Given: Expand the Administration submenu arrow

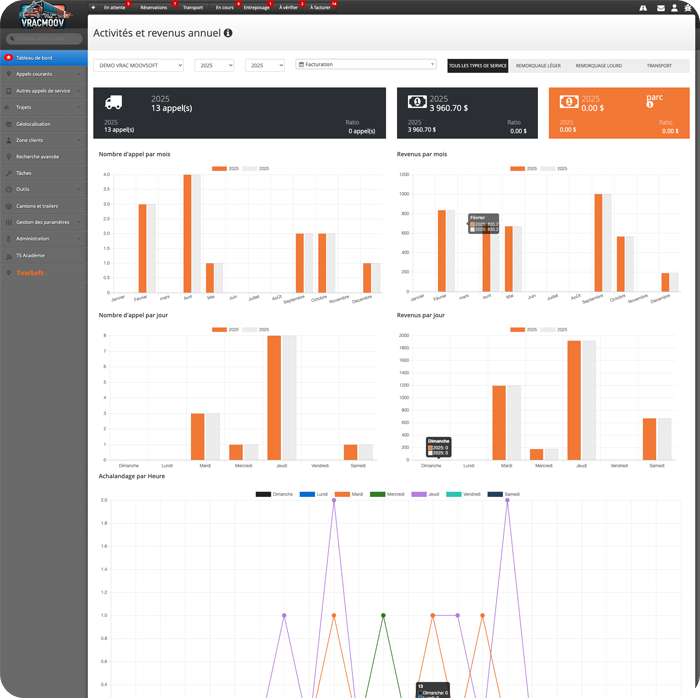Looking at the screenshot, I should (79, 239).
